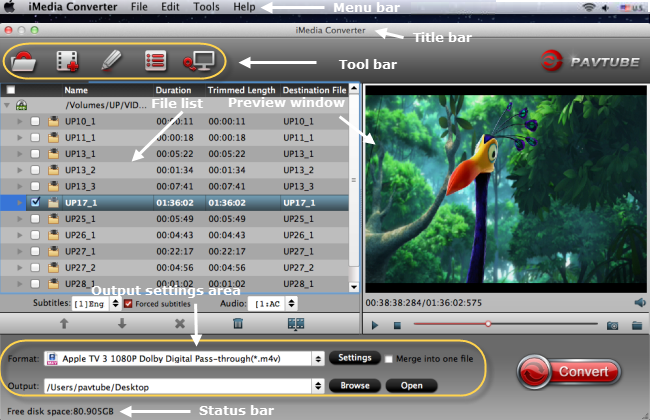Move item up with the up arrow
This screenshot has height=420, width=650.
(x=64, y=323)
